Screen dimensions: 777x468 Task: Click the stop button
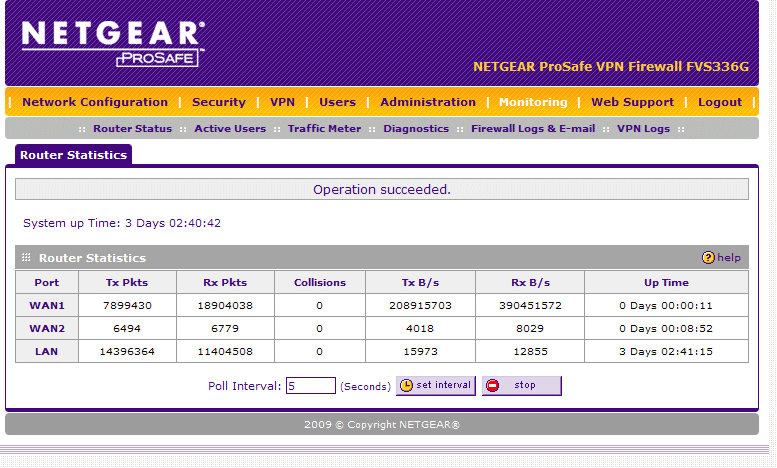click(x=522, y=386)
